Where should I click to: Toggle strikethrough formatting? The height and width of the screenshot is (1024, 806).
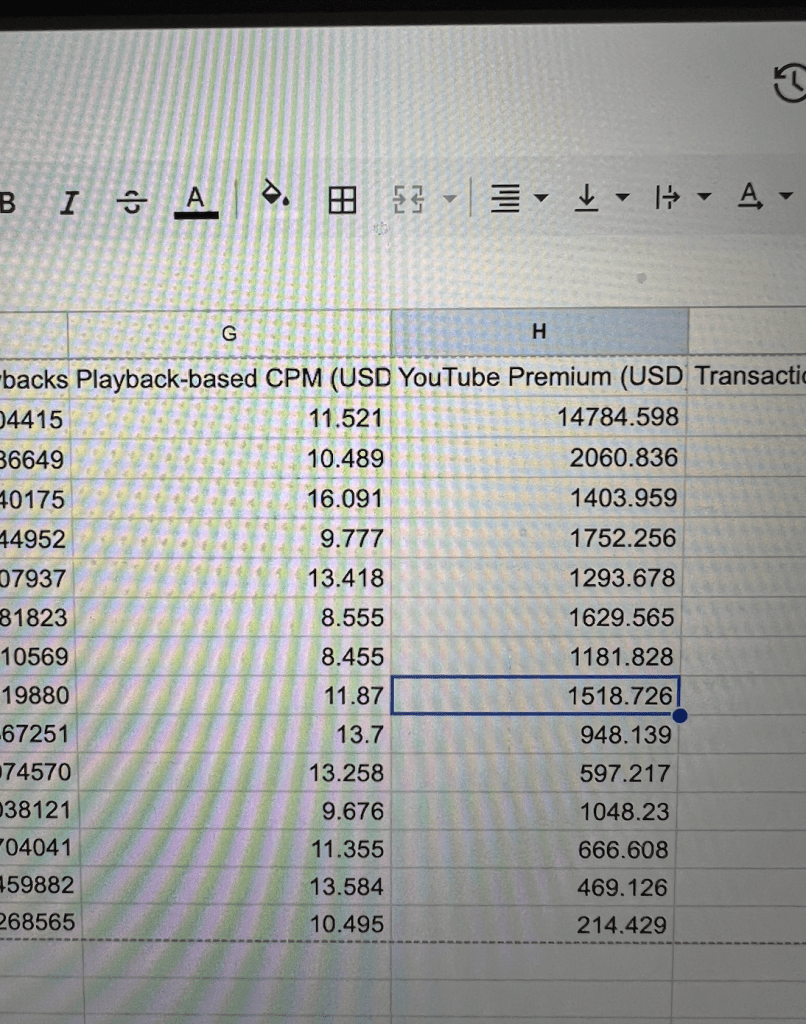click(x=130, y=203)
